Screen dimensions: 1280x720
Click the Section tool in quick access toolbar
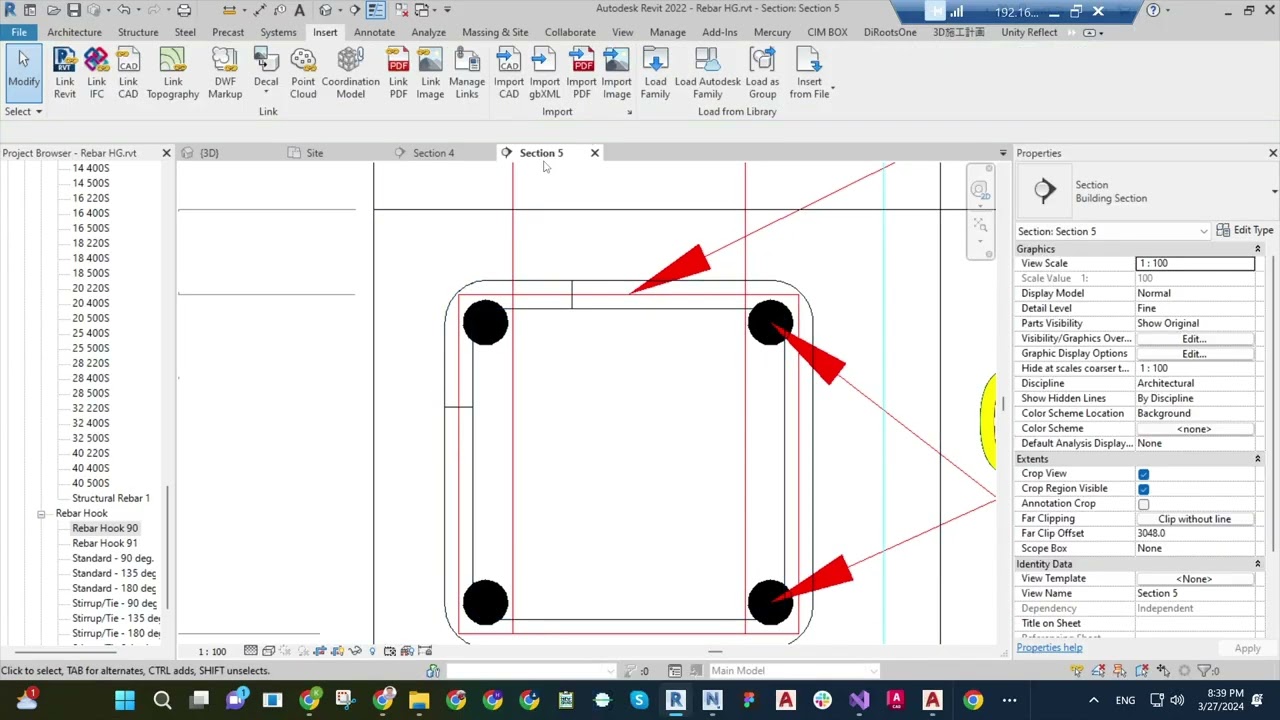354,10
